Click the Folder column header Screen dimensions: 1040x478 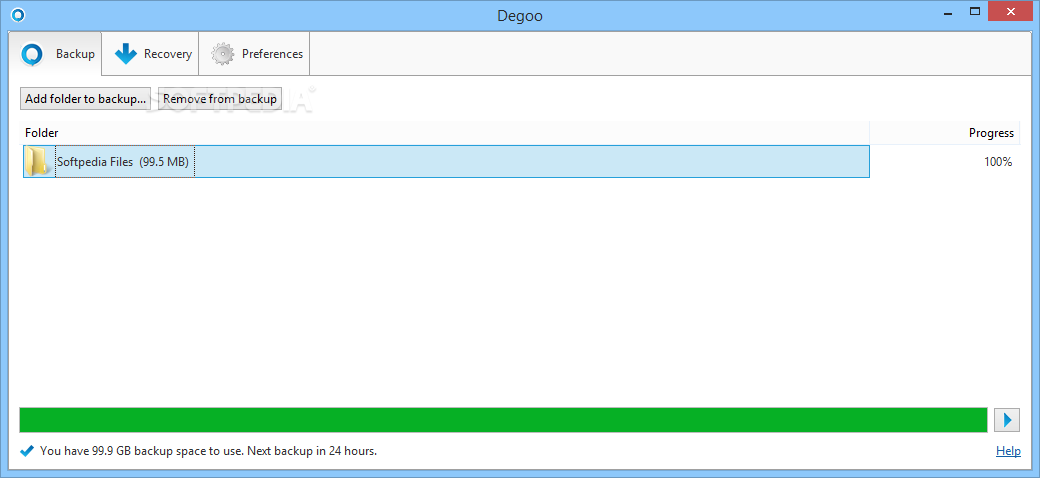[446, 133]
